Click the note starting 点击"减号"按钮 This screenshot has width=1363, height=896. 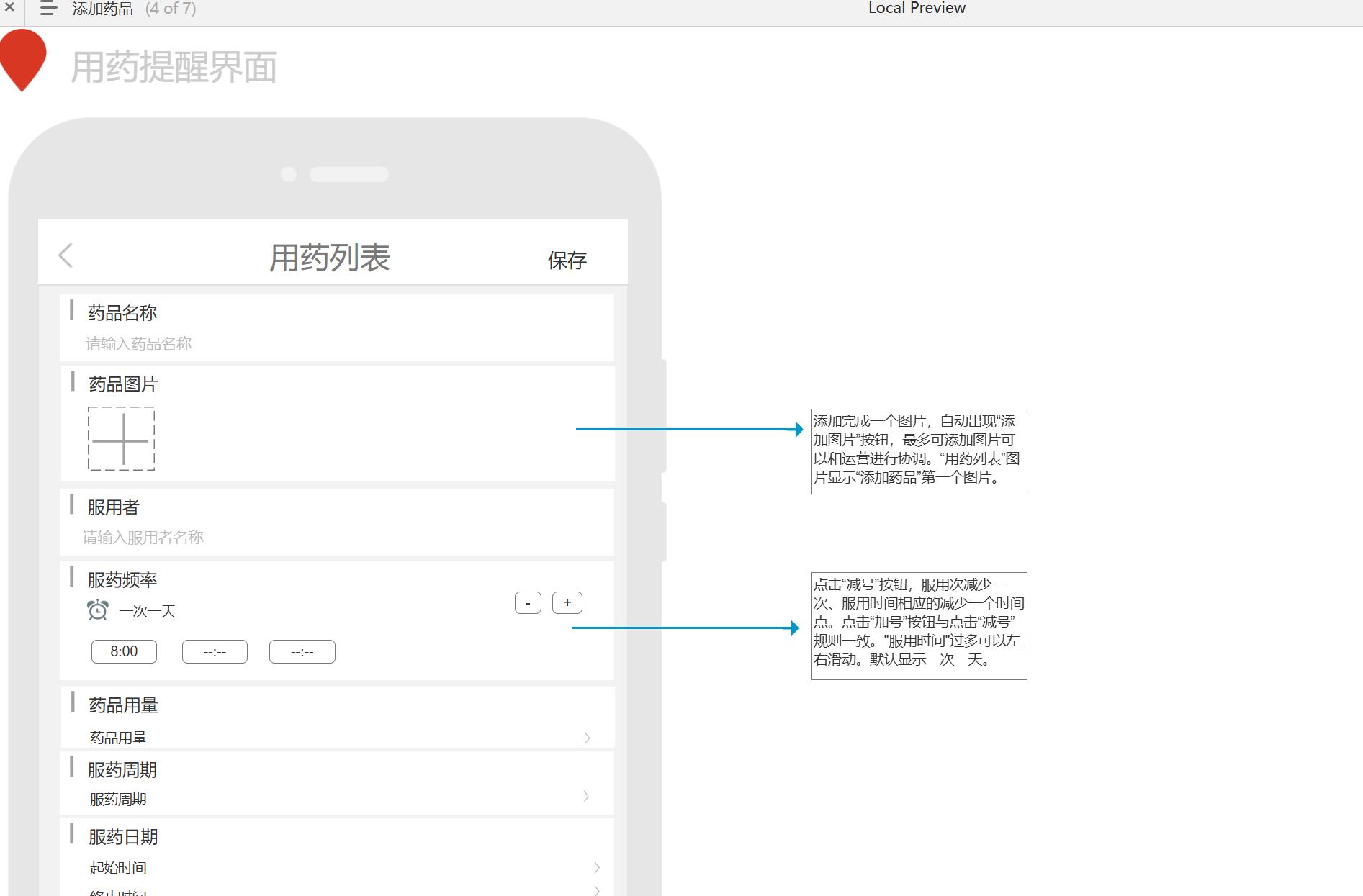click(x=919, y=625)
